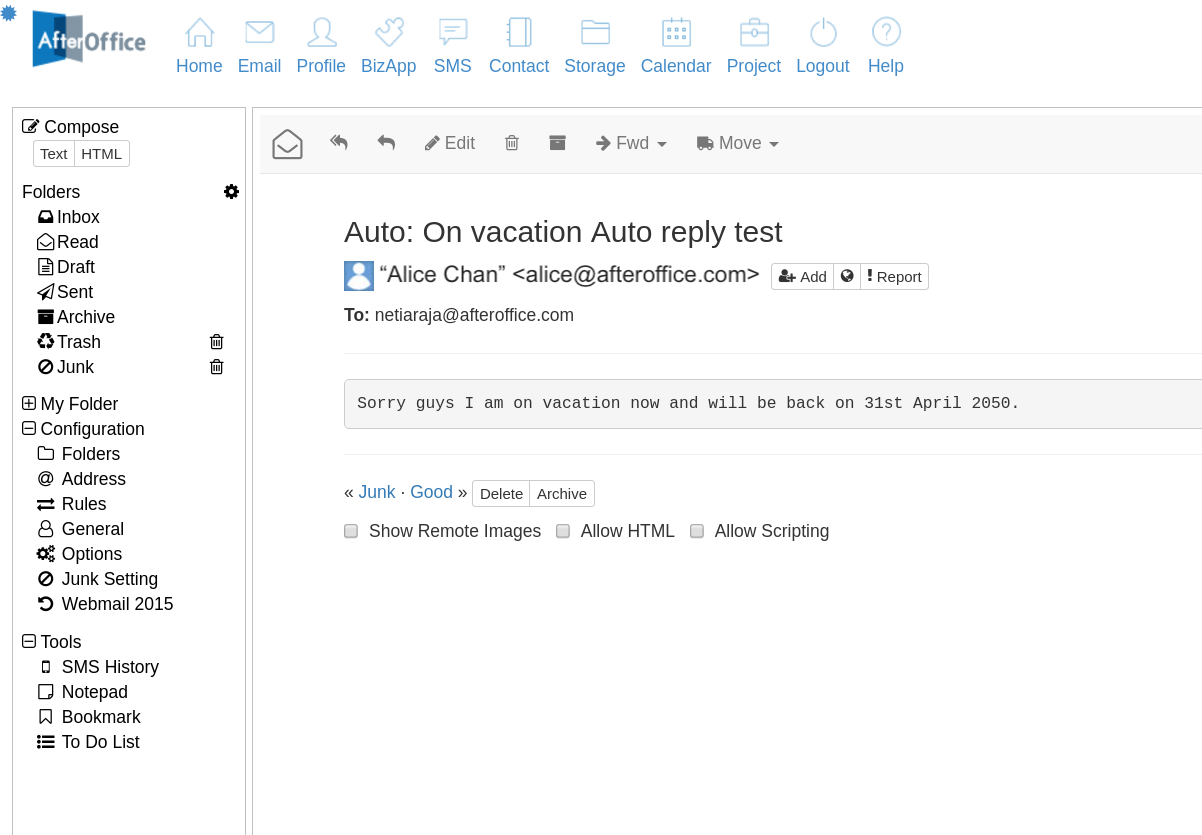1202x835 pixels.
Task: Open folder settings gear icon beside Folders
Action: coord(231,192)
